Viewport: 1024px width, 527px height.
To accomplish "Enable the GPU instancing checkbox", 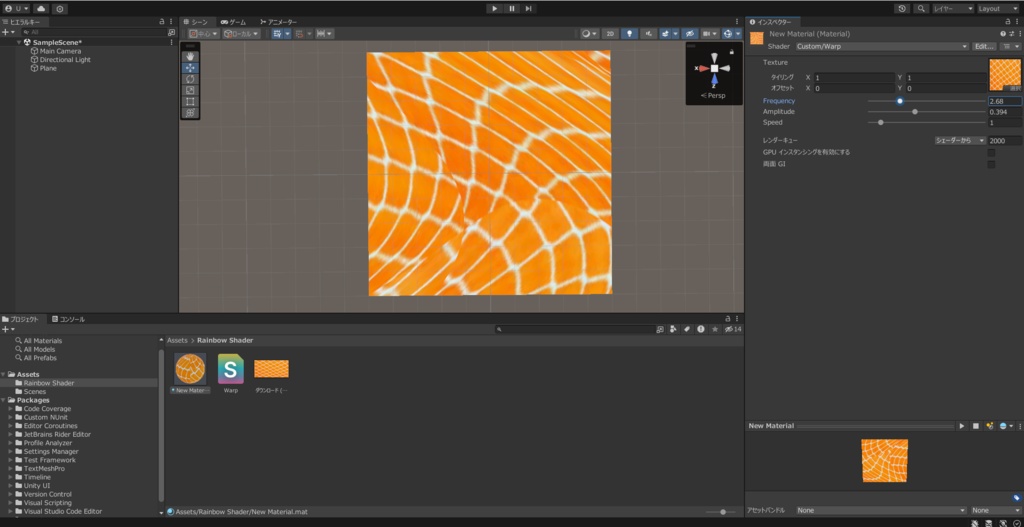I will [x=991, y=152].
